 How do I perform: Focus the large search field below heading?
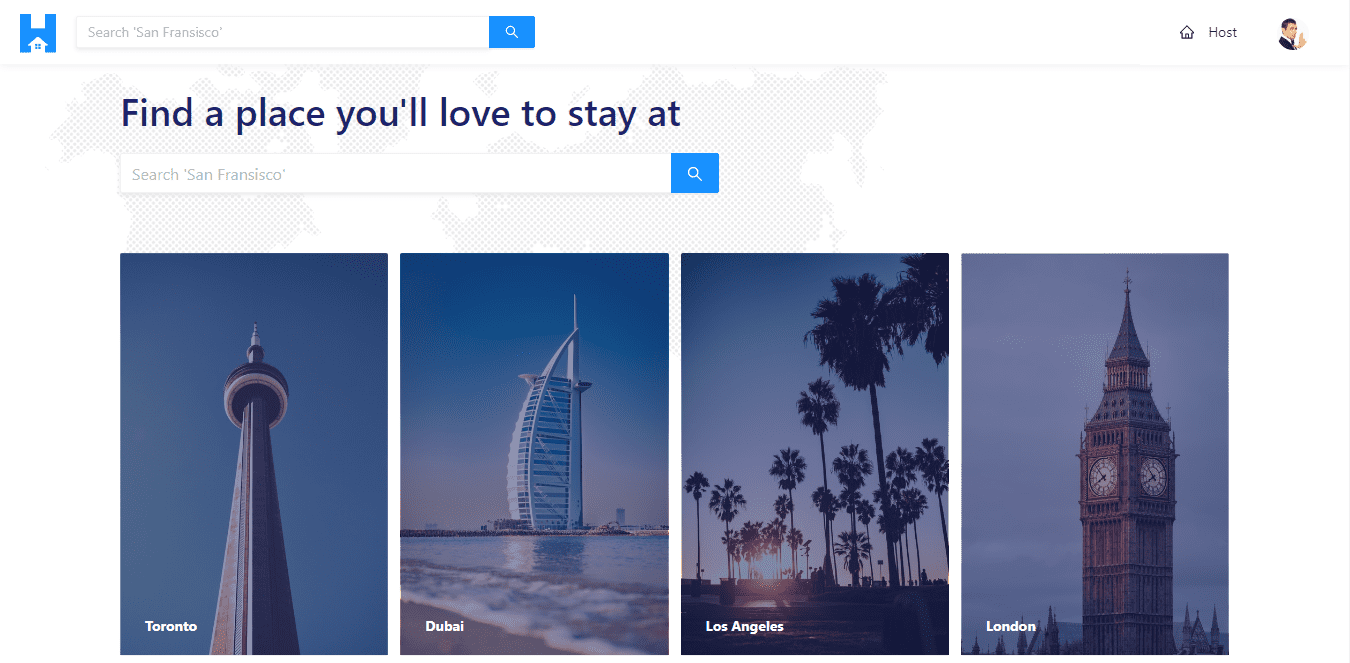coord(396,174)
